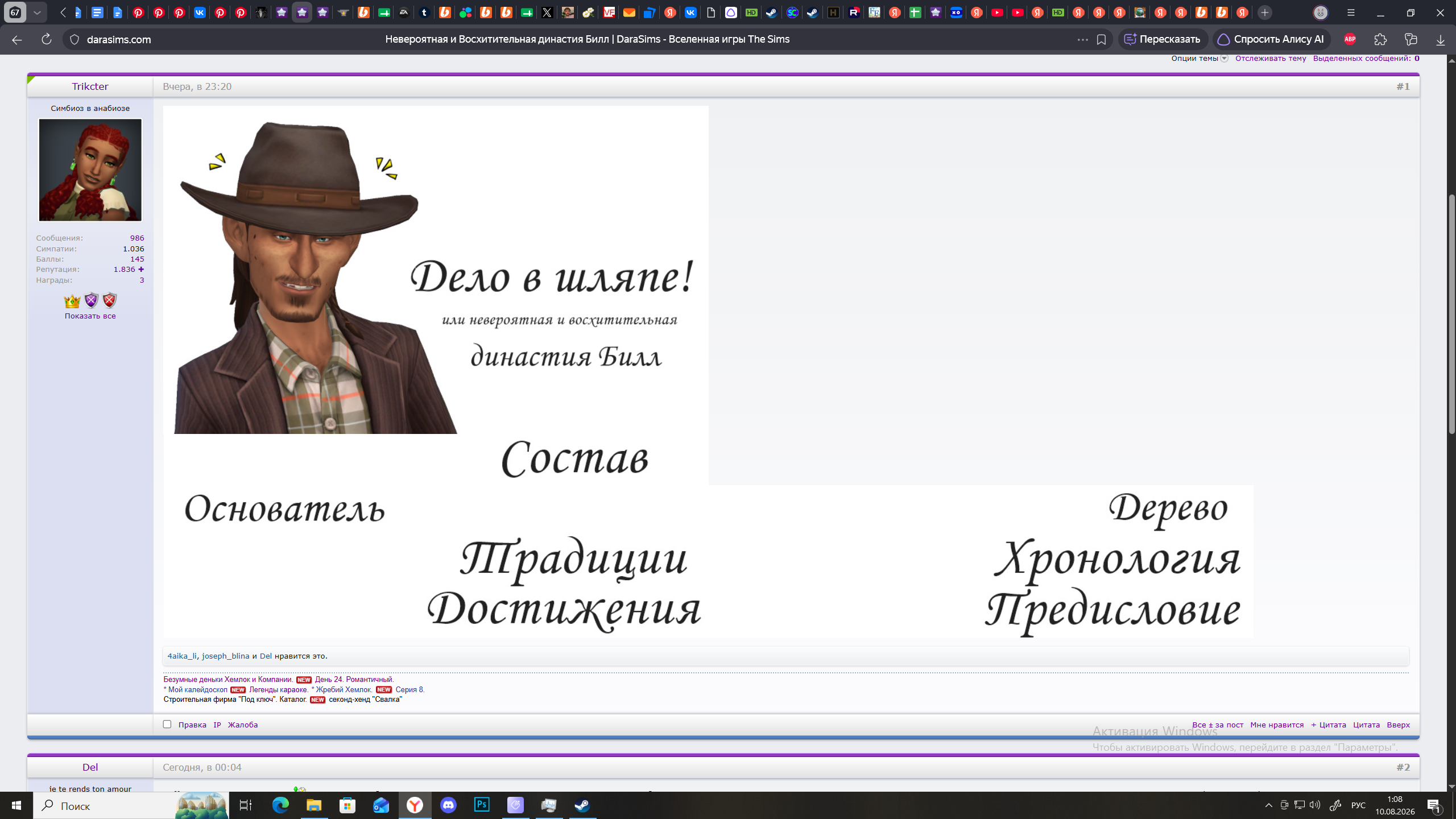Go back using the browser back arrow
The height and width of the screenshot is (819, 1456).
pyautogui.click(x=17, y=39)
